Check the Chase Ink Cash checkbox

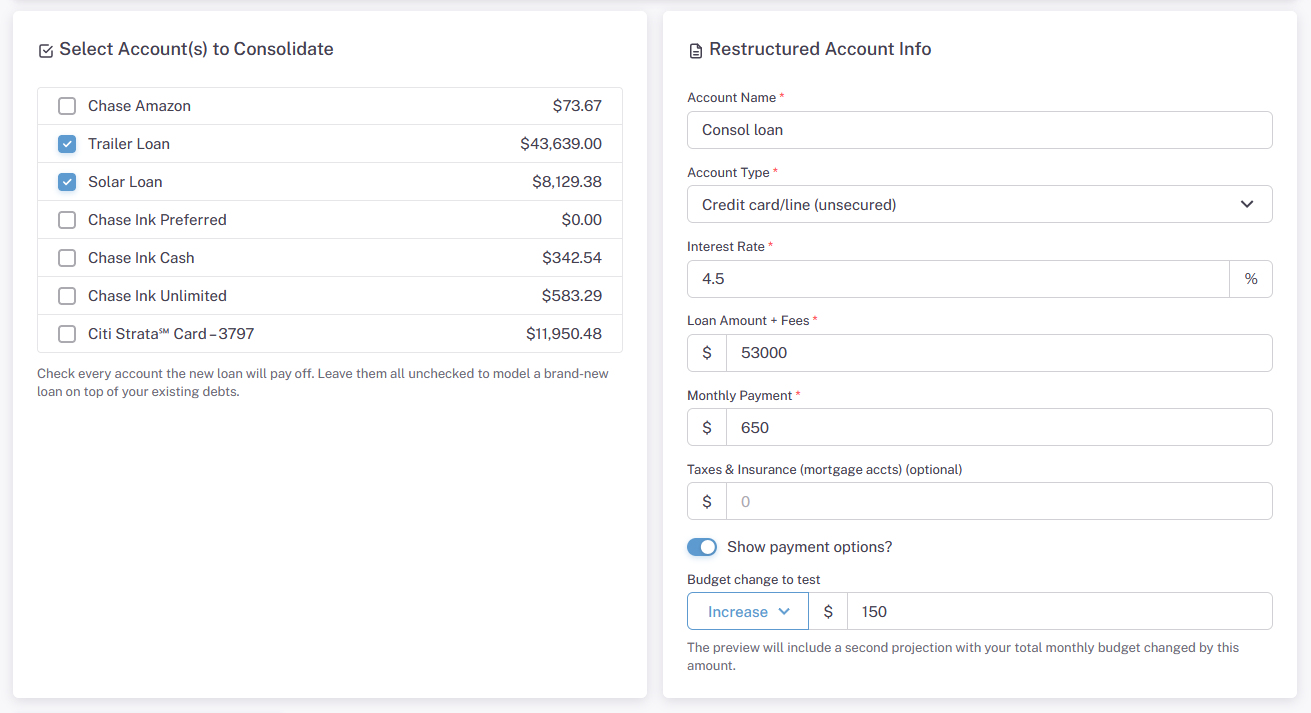67,258
